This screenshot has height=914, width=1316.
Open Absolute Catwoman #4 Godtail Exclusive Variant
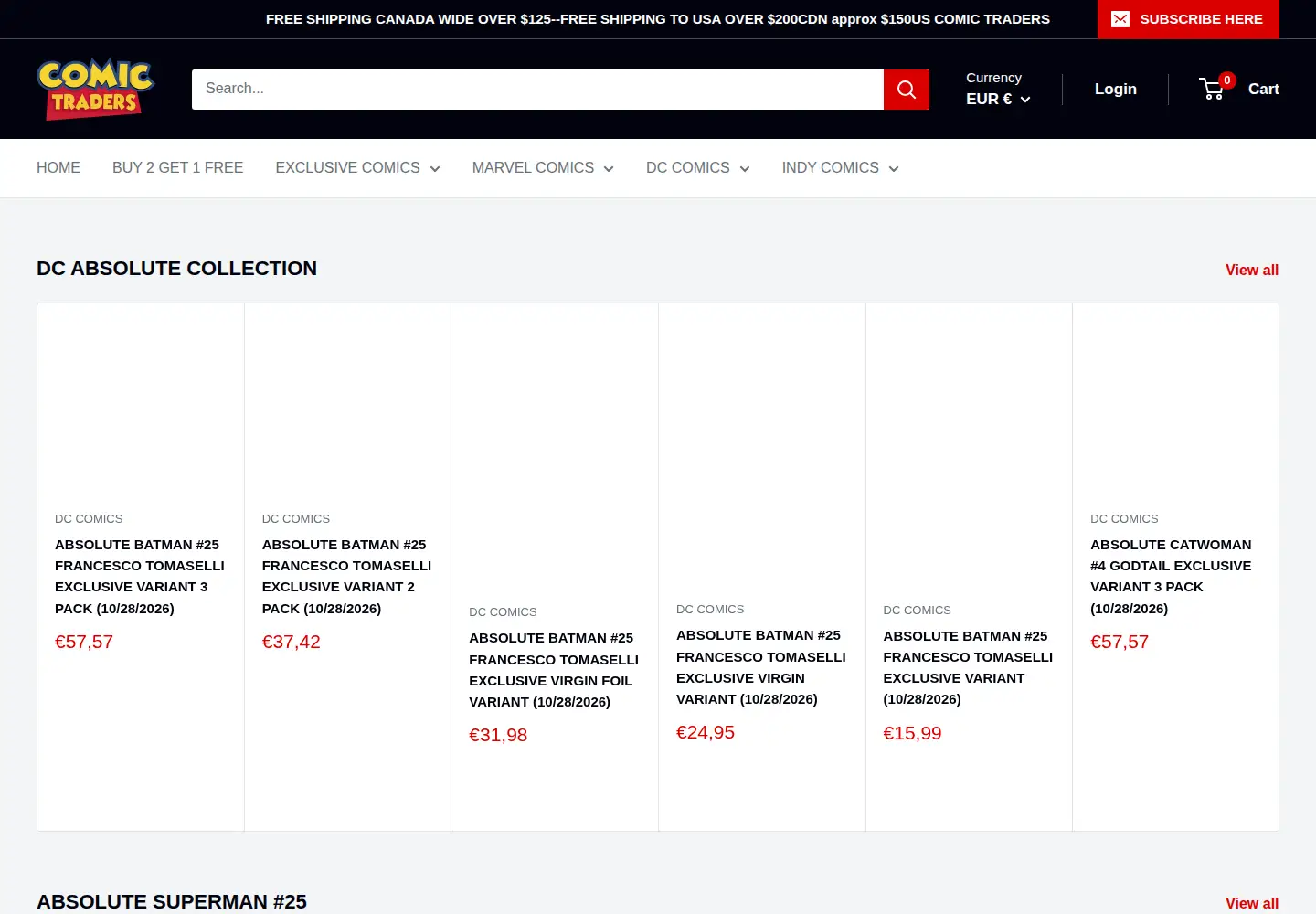click(1172, 577)
